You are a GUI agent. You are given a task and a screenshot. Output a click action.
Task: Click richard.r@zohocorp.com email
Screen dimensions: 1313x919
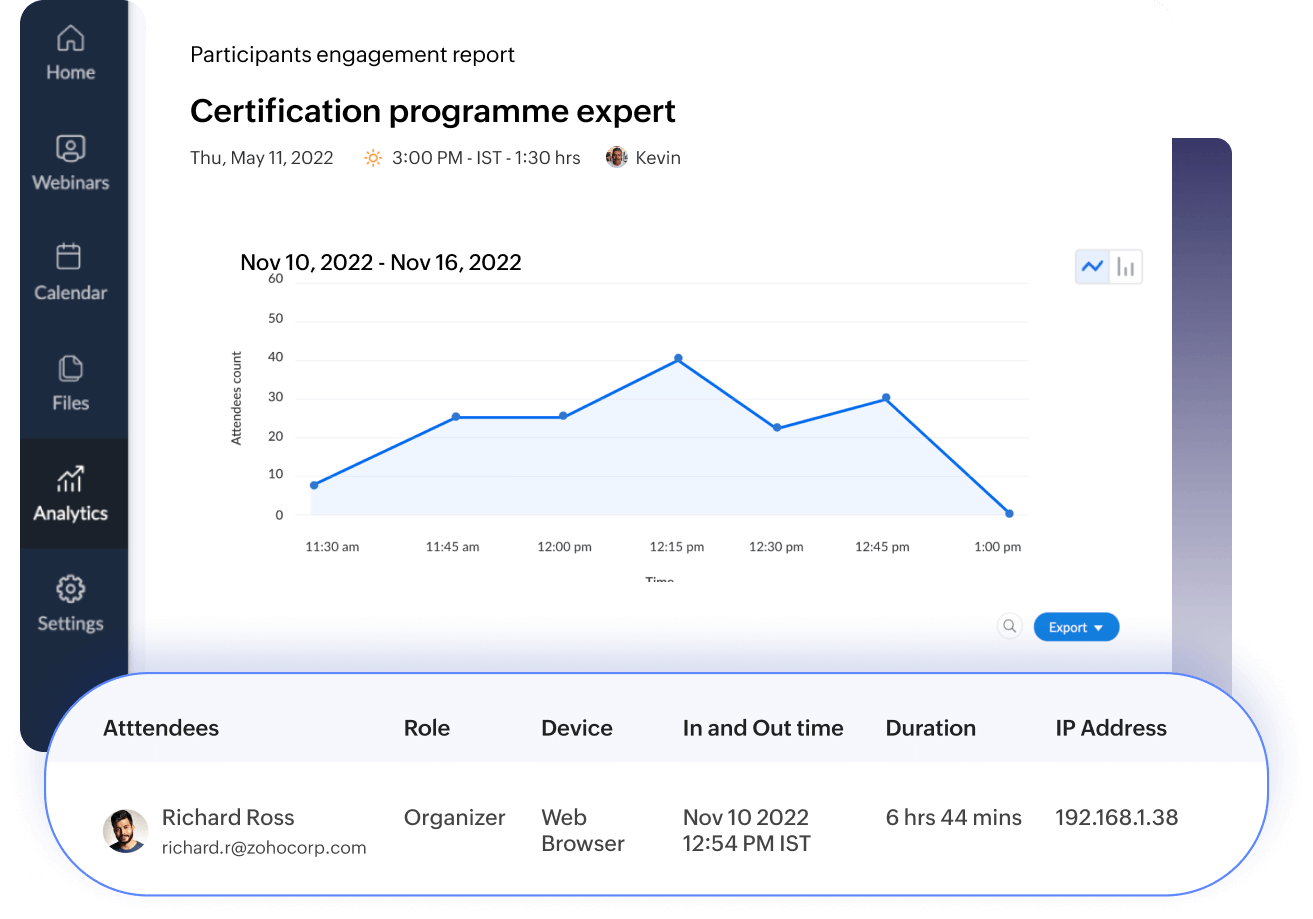tap(264, 848)
